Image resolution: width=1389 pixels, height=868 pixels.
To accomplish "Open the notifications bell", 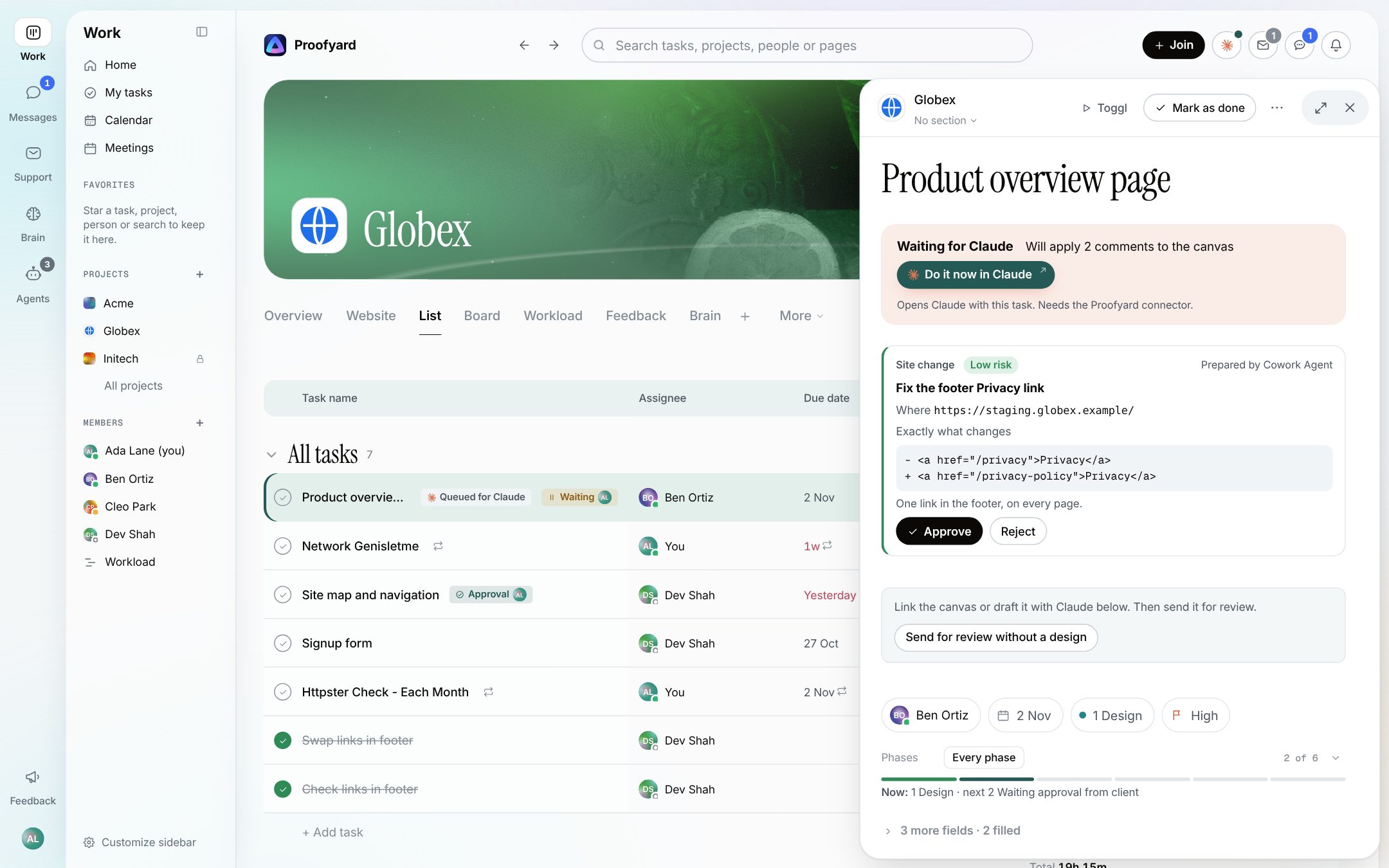I will 1336,45.
